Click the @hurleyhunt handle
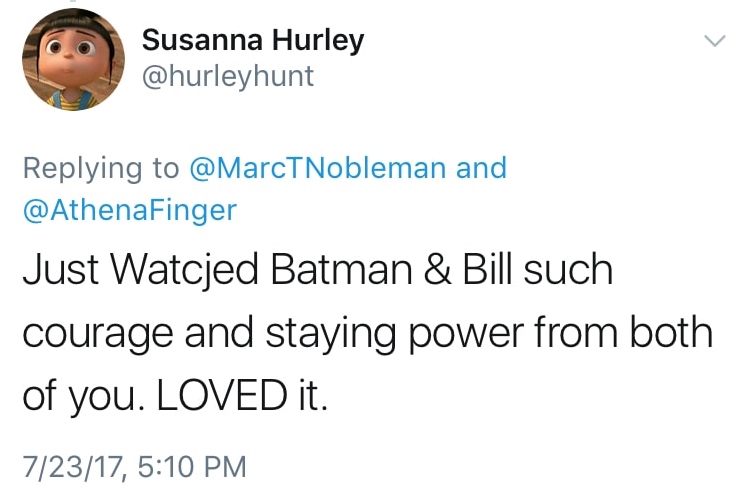The height and width of the screenshot is (500, 746). click(x=228, y=76)
